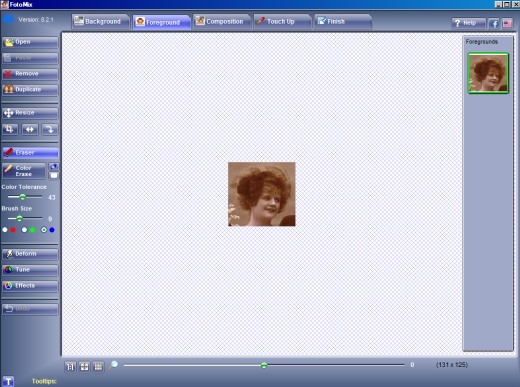The image size is (520, 387).
Task: Click the Paste button
Action: pos(30,58)
